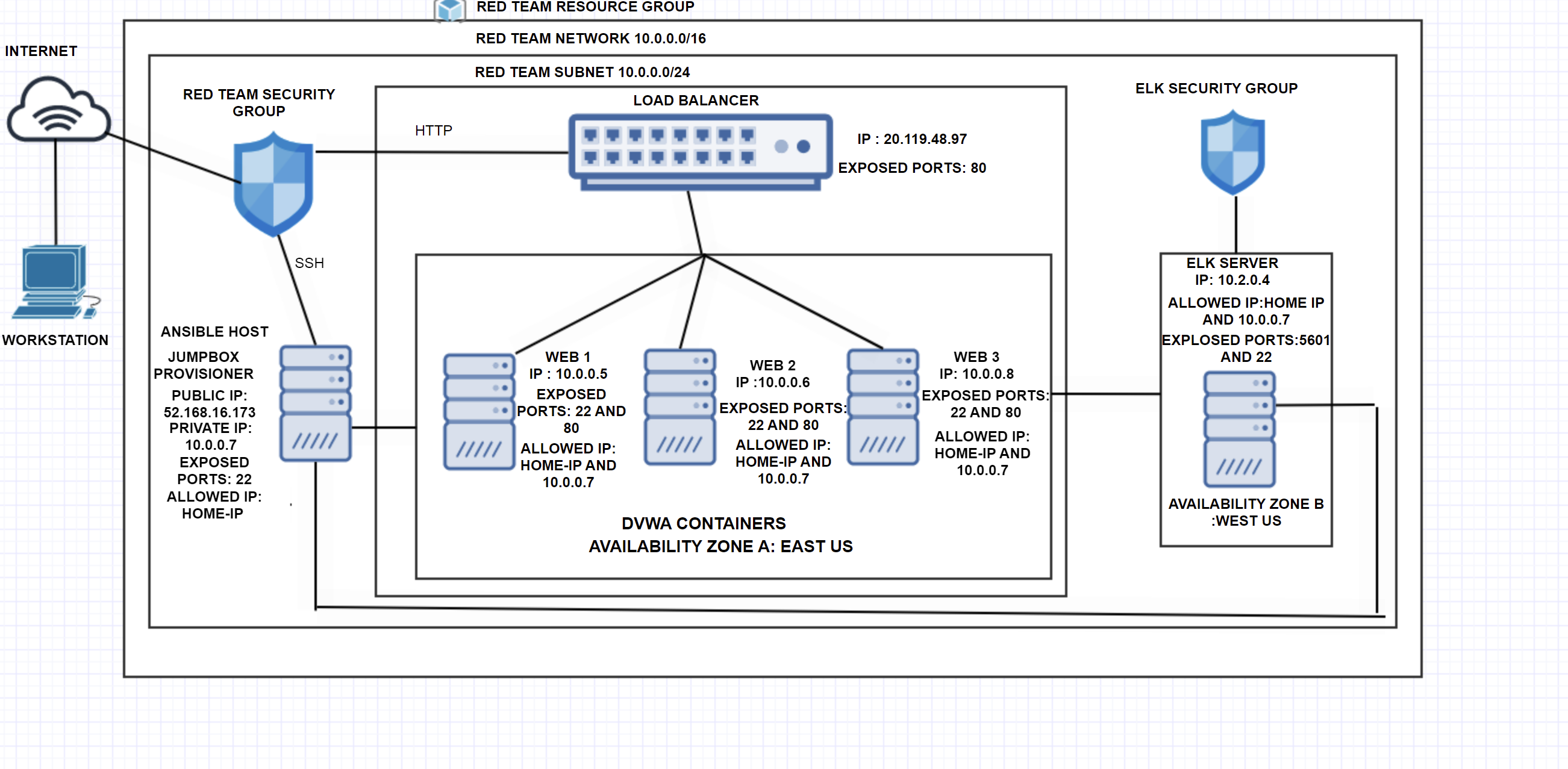Select the 'HTTP' connection label
The width and height of the screenshot is (1568, 769).
point(433,130)
